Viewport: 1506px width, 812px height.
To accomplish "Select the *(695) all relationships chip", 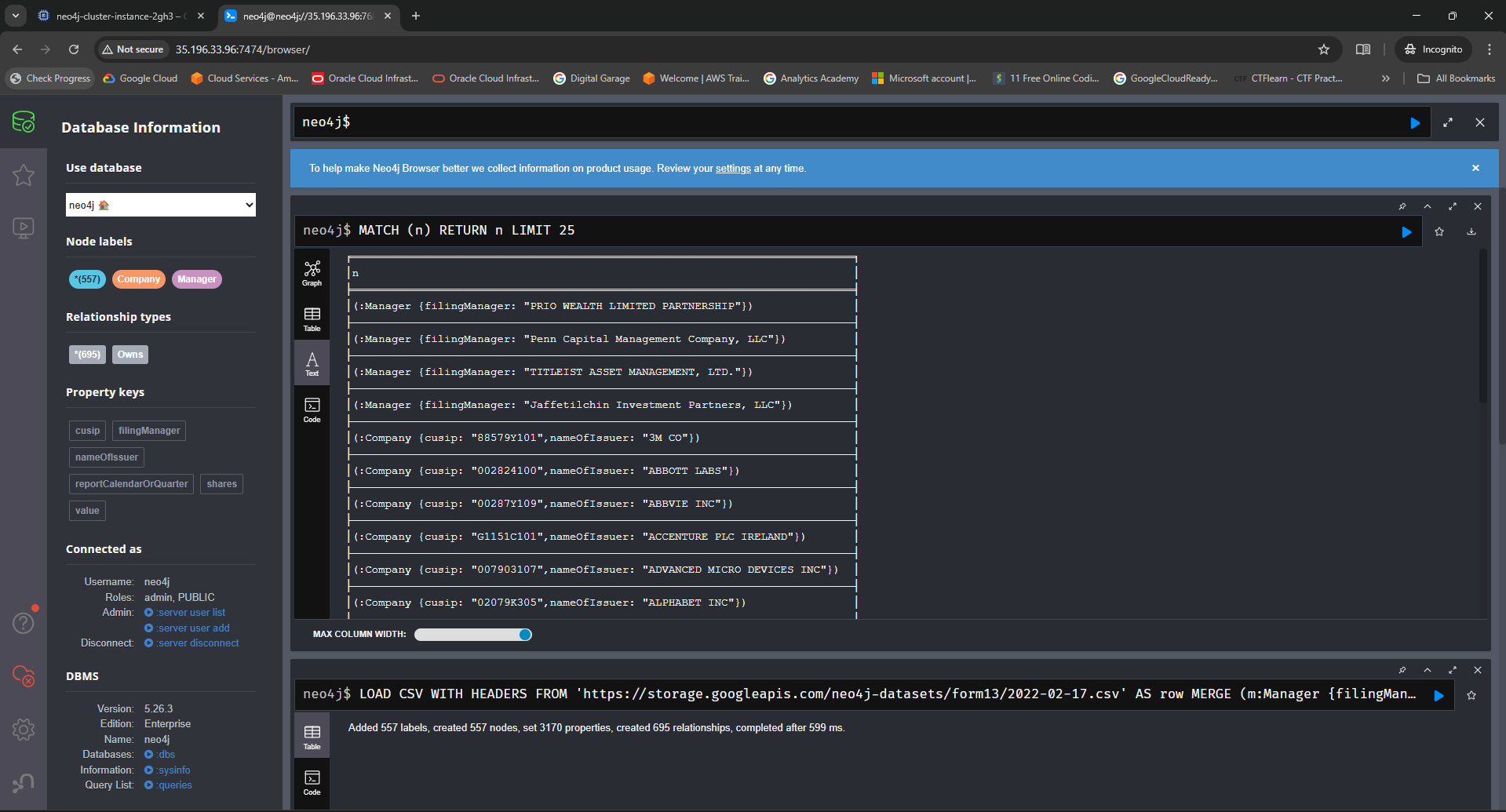I will [x=87, y=355].
